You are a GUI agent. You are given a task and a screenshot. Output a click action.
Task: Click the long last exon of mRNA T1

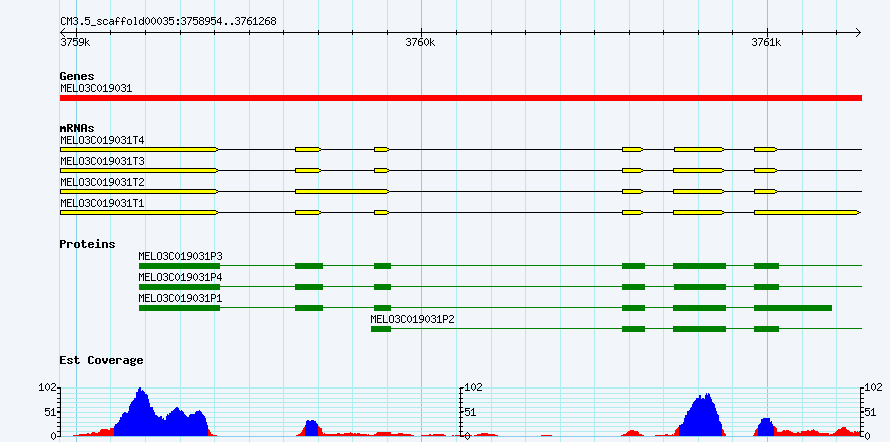point(807,212)
